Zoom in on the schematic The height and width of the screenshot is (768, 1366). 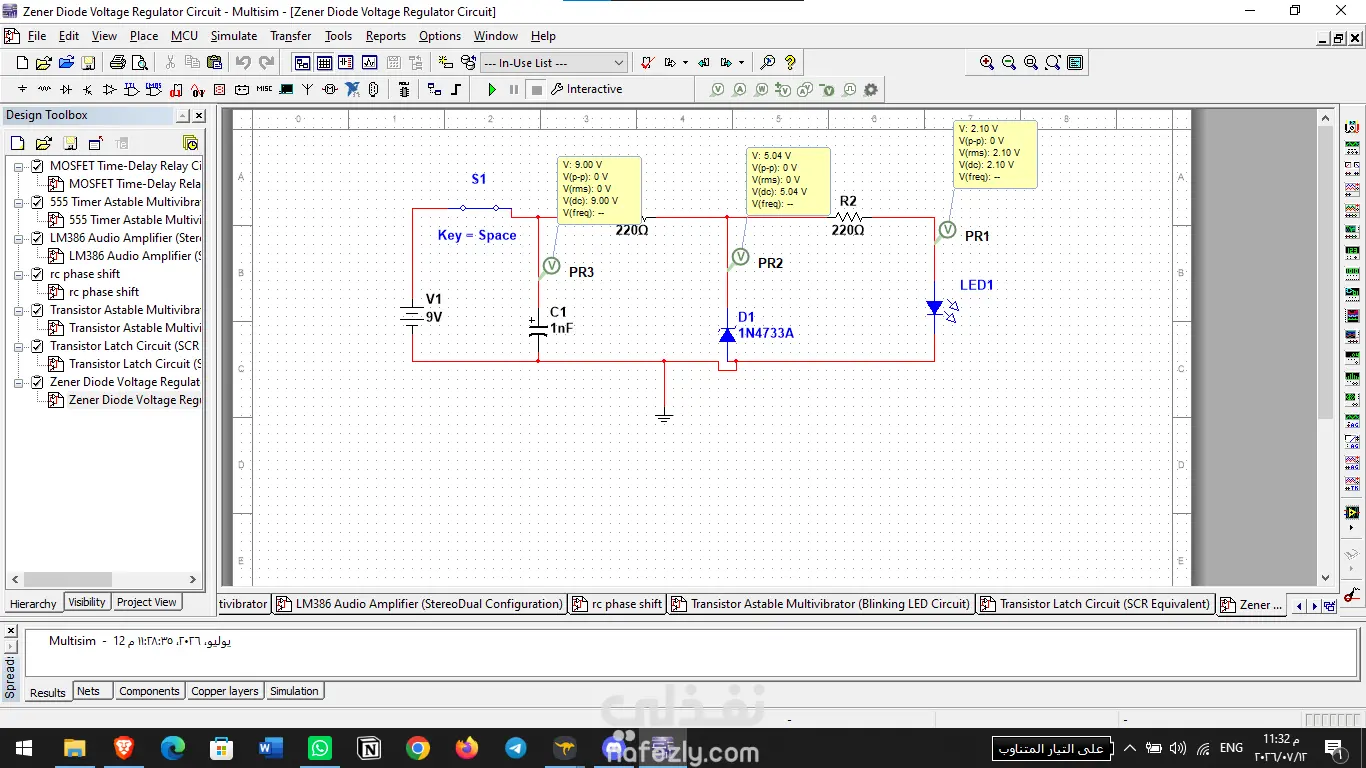click(x=987, y=62)
